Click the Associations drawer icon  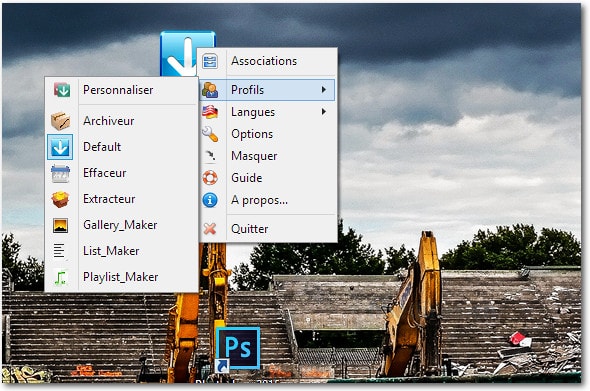(x=210, y=61)
